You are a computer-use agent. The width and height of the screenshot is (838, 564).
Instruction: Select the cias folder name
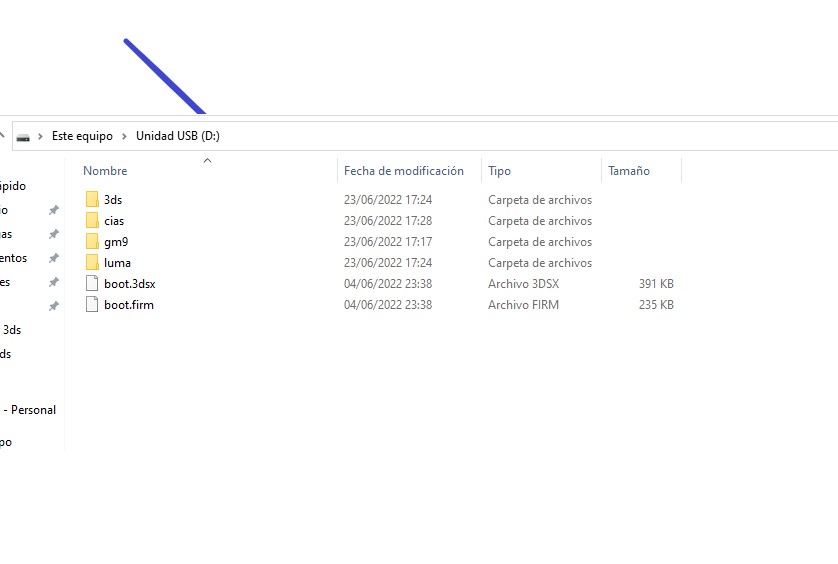point(114,221)
